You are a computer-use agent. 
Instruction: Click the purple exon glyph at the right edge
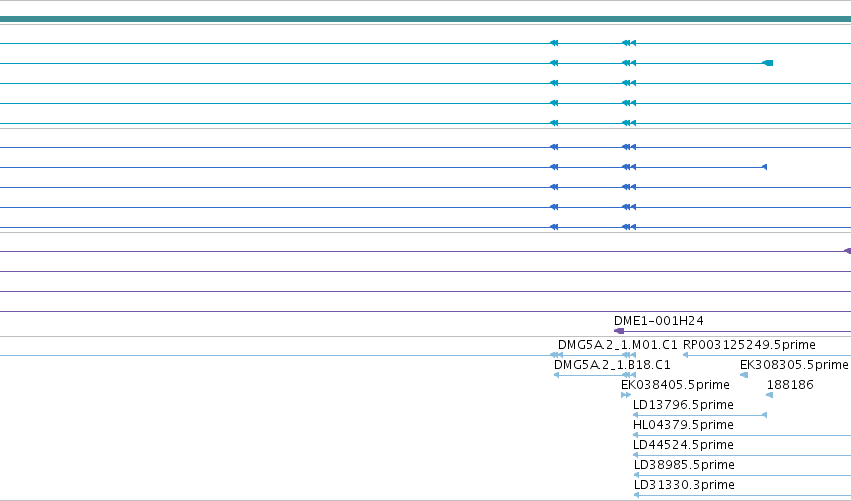tap(848, 251)
